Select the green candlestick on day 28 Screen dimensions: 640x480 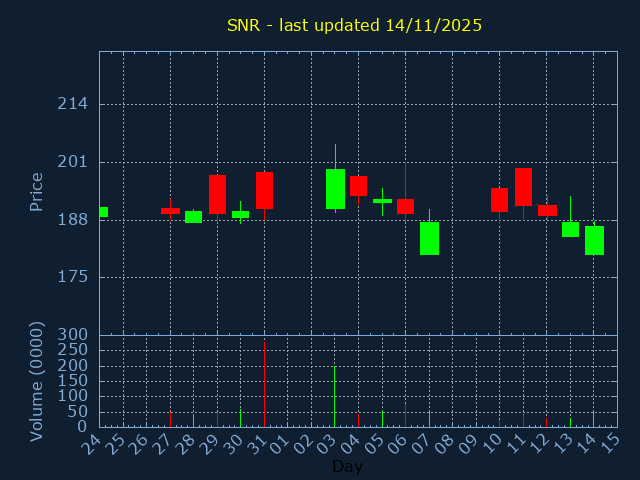pos(193,216)
